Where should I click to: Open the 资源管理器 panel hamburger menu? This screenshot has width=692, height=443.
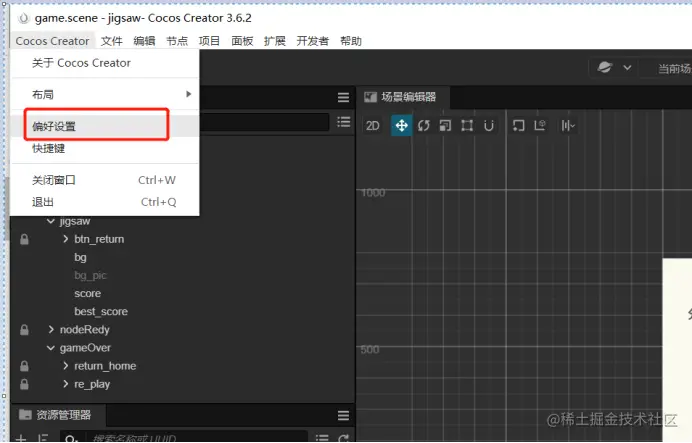343,415
